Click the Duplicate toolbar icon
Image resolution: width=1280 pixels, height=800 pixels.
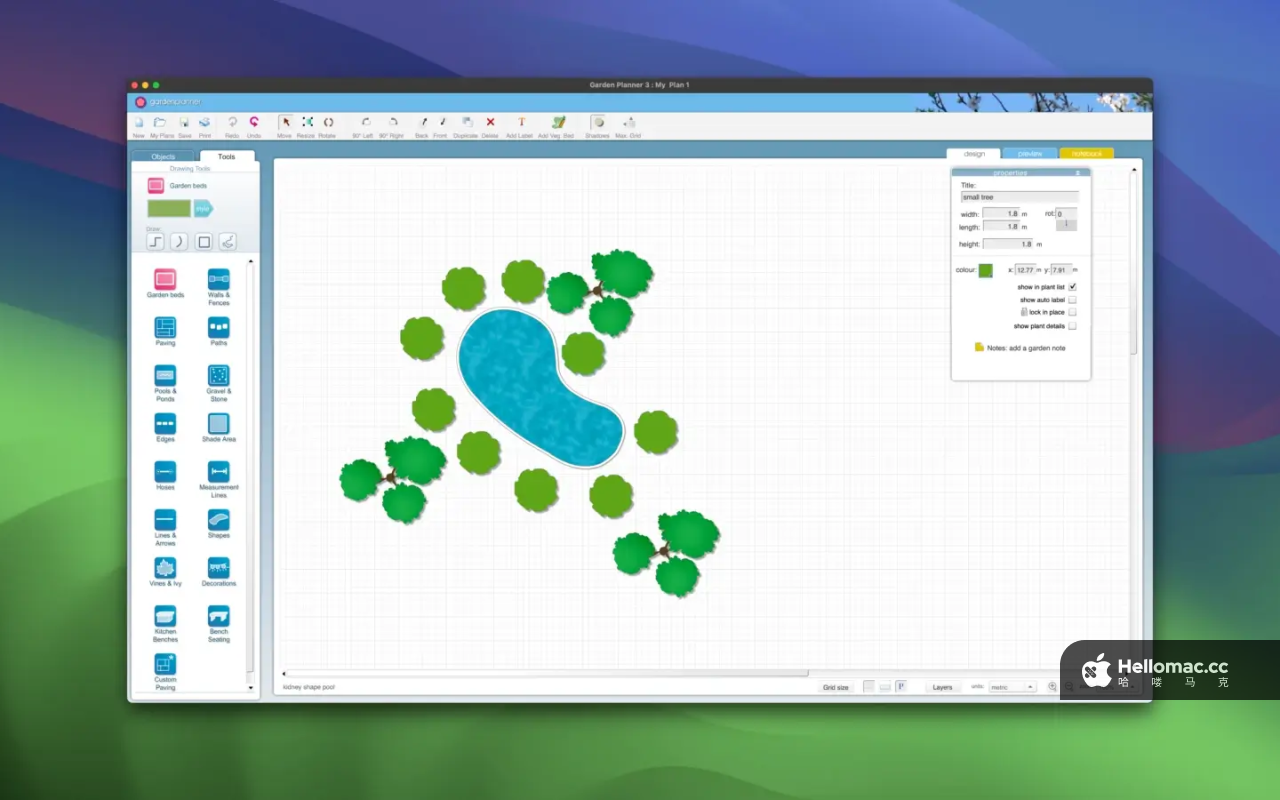(x=467, y=123)
